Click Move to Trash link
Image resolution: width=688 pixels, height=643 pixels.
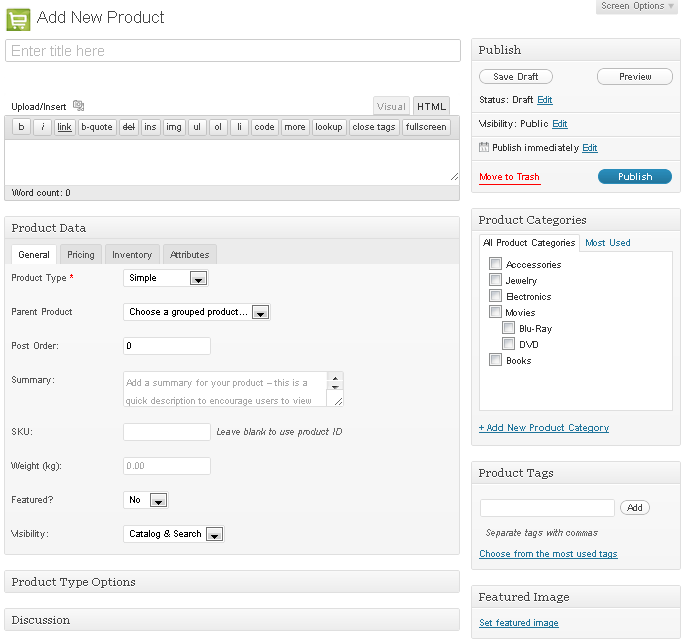[x=509, y=177]
